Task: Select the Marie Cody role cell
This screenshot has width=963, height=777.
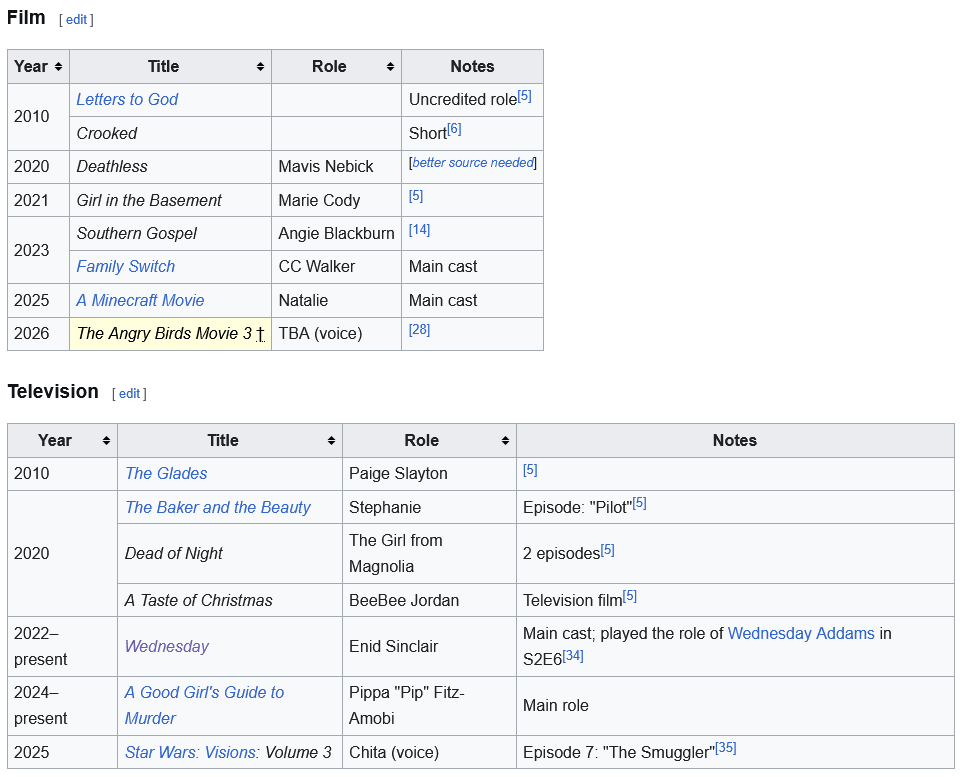Action: (337, 200)
